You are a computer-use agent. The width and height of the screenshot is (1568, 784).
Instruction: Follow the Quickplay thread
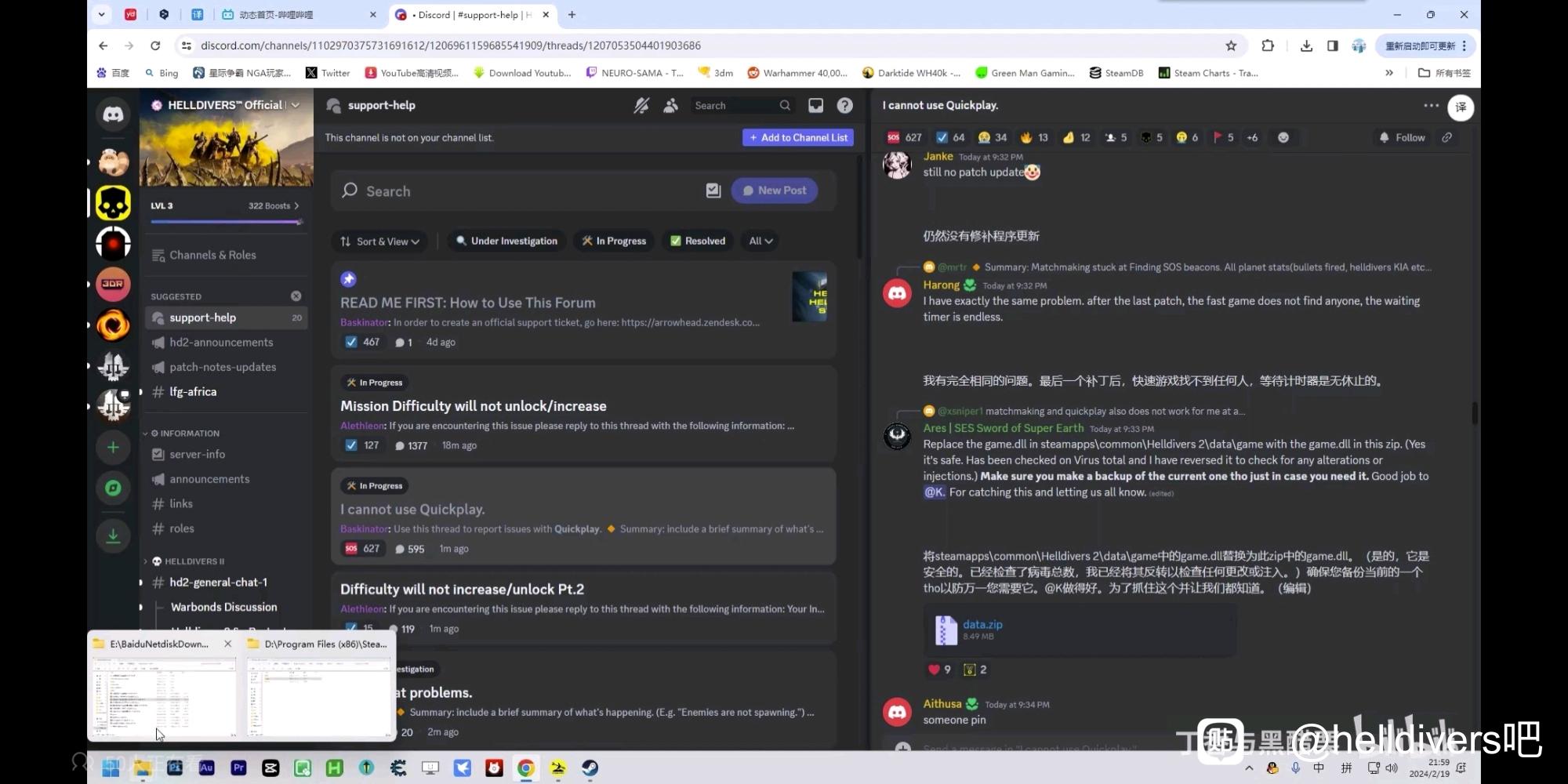1401,137
